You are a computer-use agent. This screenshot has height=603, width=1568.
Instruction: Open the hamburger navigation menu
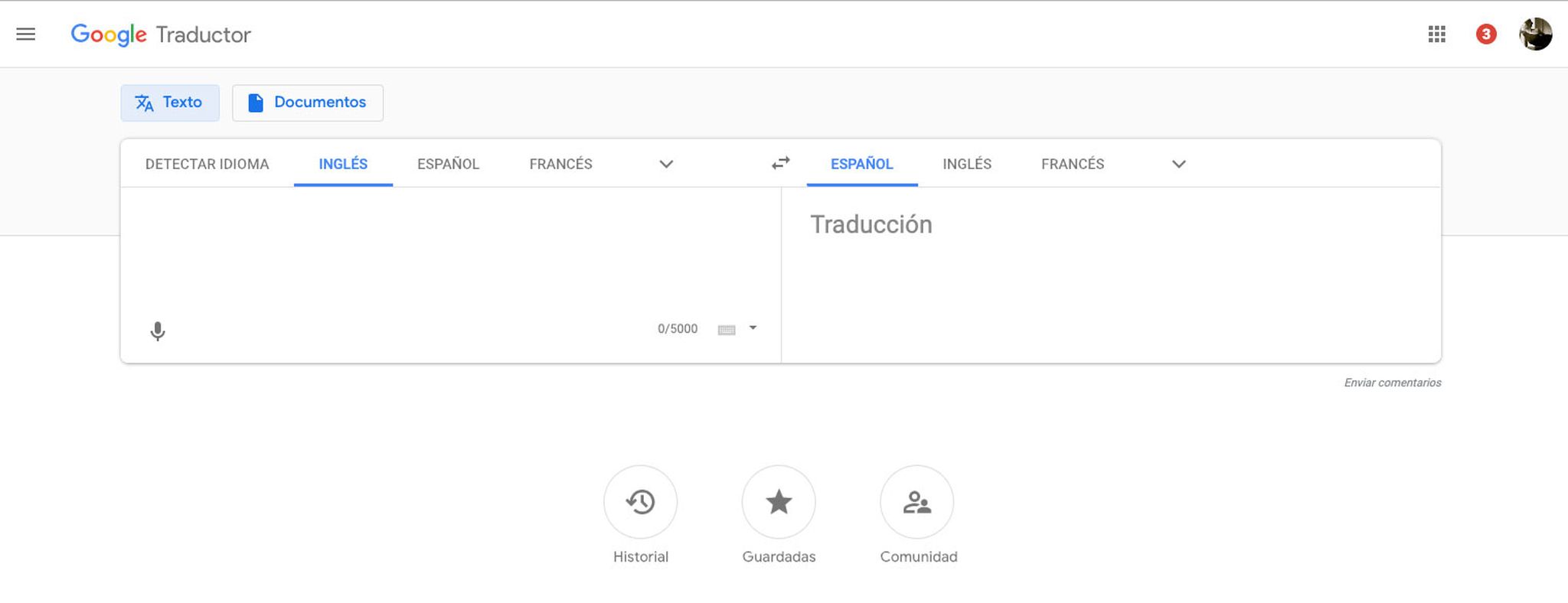coord(25,34)
